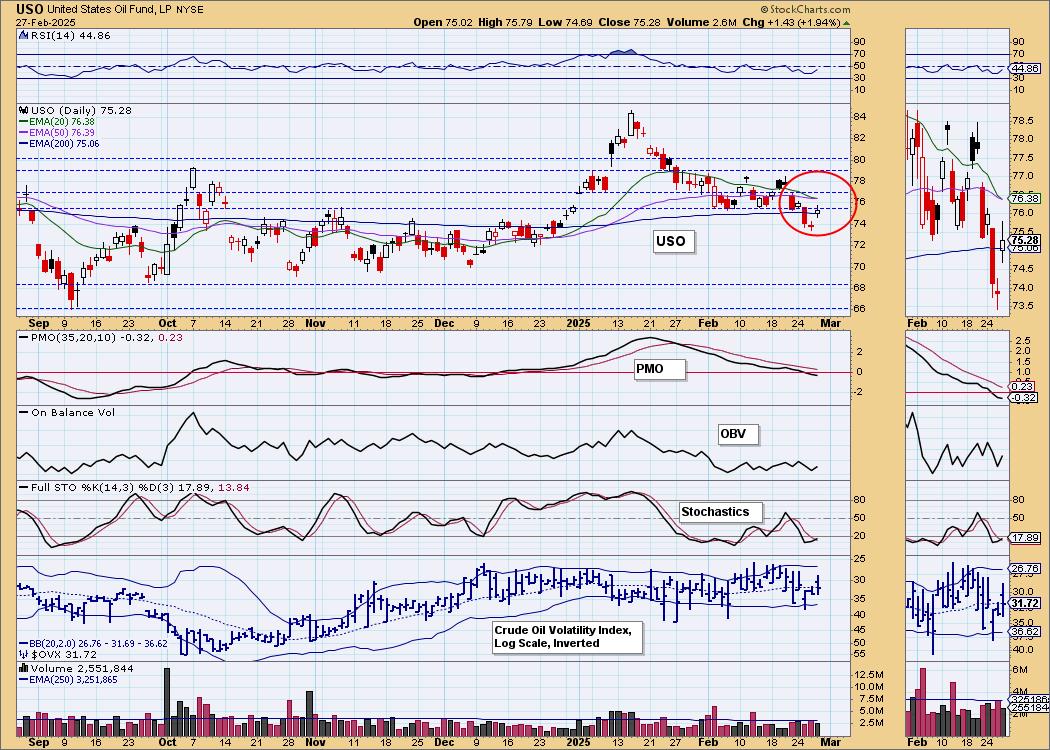The width and height of the screenshot is (1050, 750).
Task: Click the 78.5 label on the zoomed price axis
Action: 1024,121
